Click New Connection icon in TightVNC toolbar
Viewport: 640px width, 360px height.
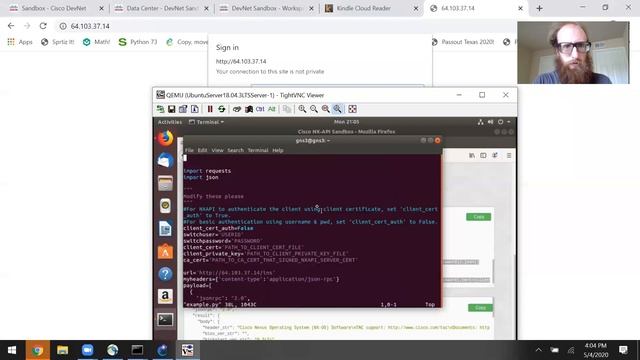tap(160, 109)
